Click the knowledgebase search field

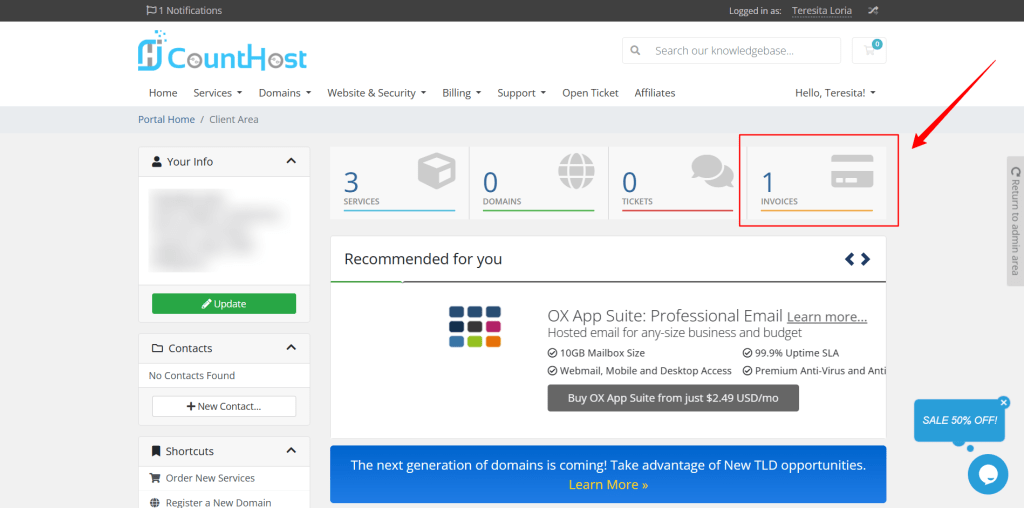(743, 51)
